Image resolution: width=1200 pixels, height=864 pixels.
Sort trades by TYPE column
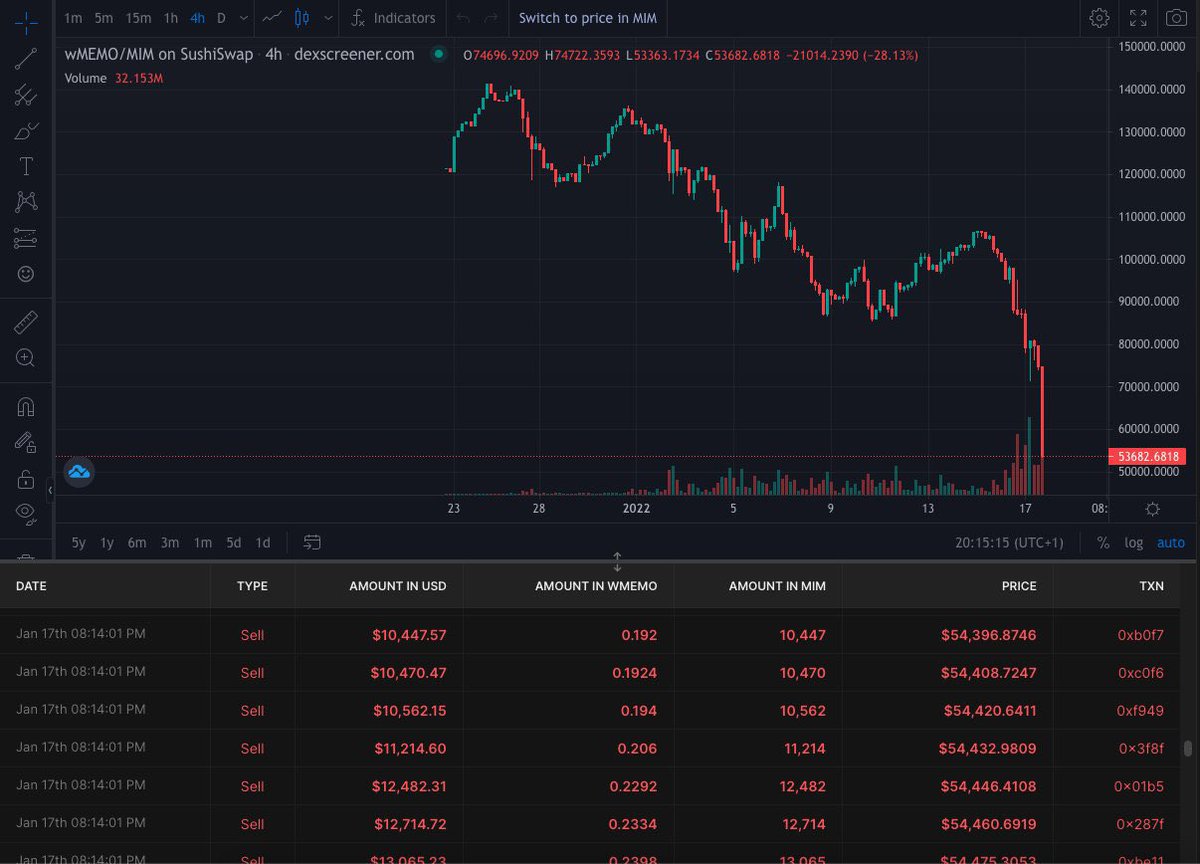pos(252,586)
